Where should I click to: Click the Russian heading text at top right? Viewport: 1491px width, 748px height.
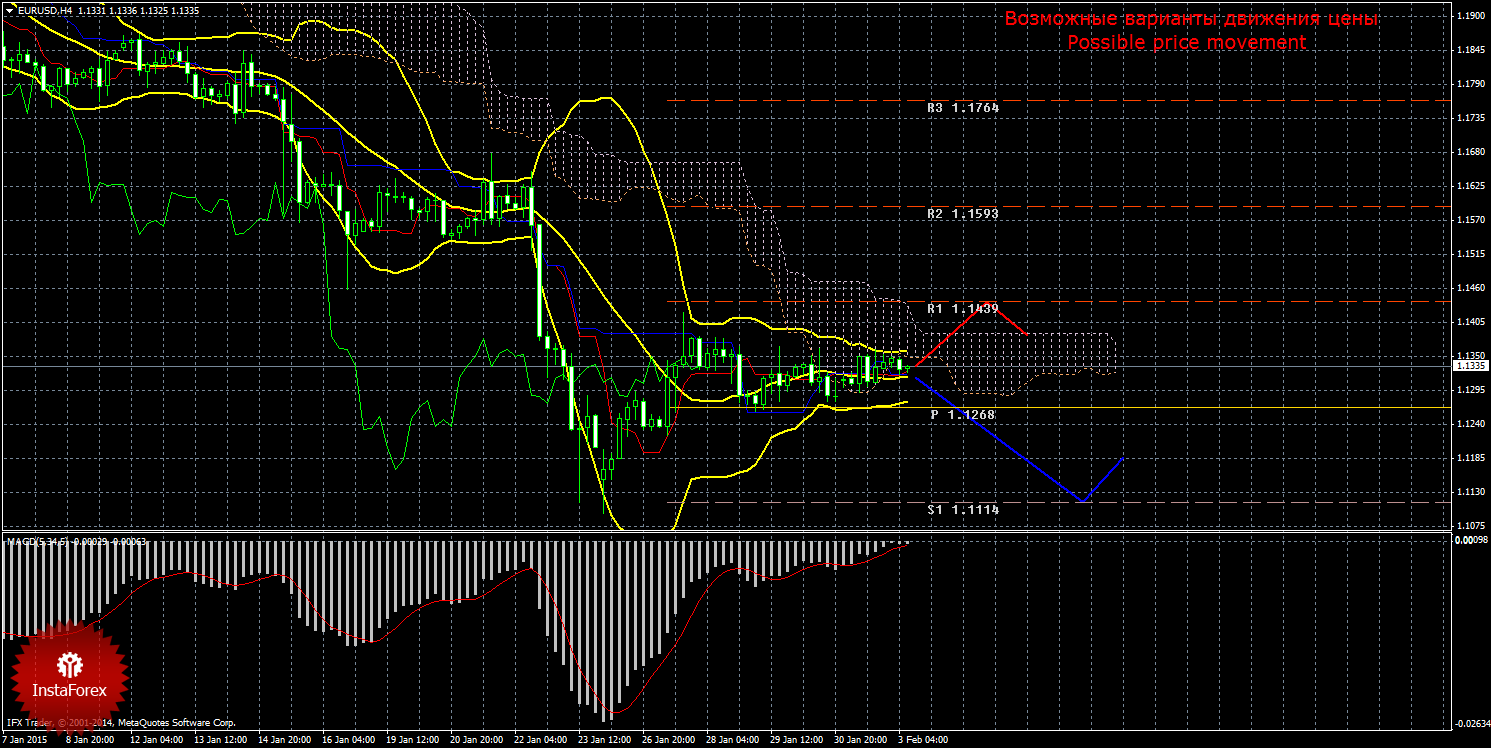click(1191, 19)
